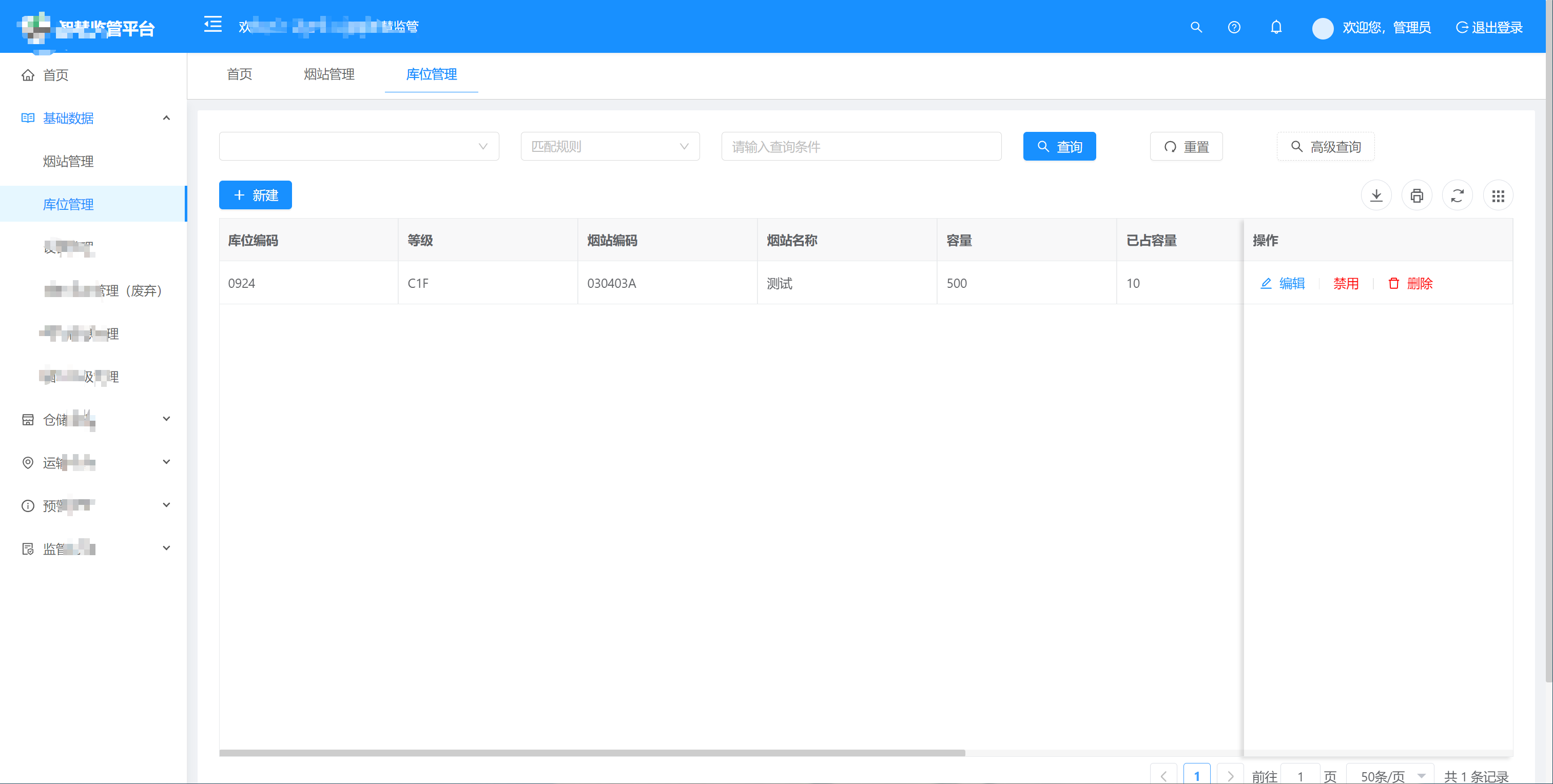This screenshot has width=1553, height=784.
Task: Select 库位管理 sidebar item
Action: pyautogui.click(x=93, y=204)
